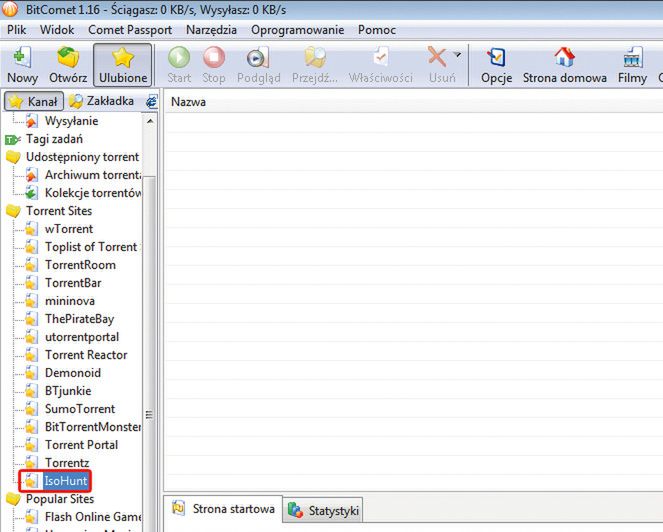The image size is (663, 532).
Task: Open the TorrentRoom entry
Action: pos(80,265)
